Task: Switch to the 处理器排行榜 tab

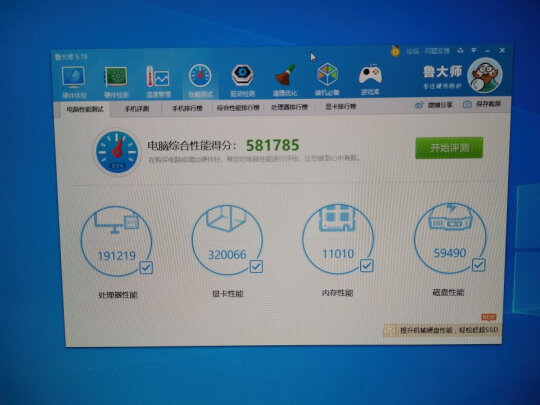Action: tap(289, 107)
